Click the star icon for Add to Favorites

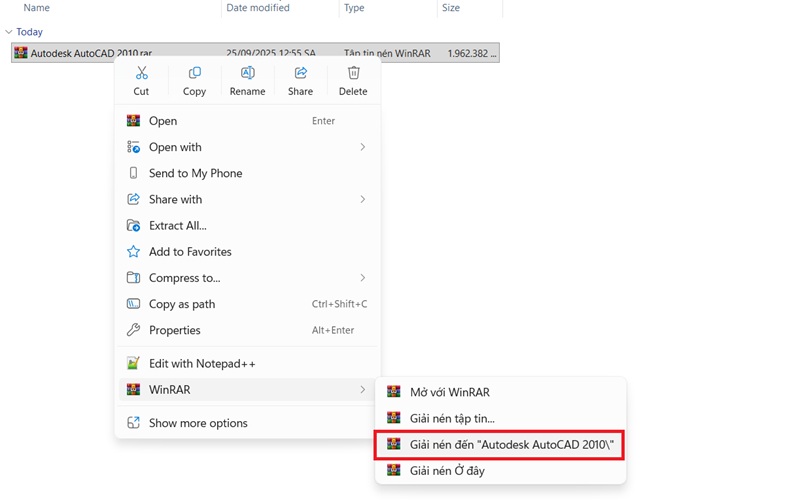tap(133, 252)
